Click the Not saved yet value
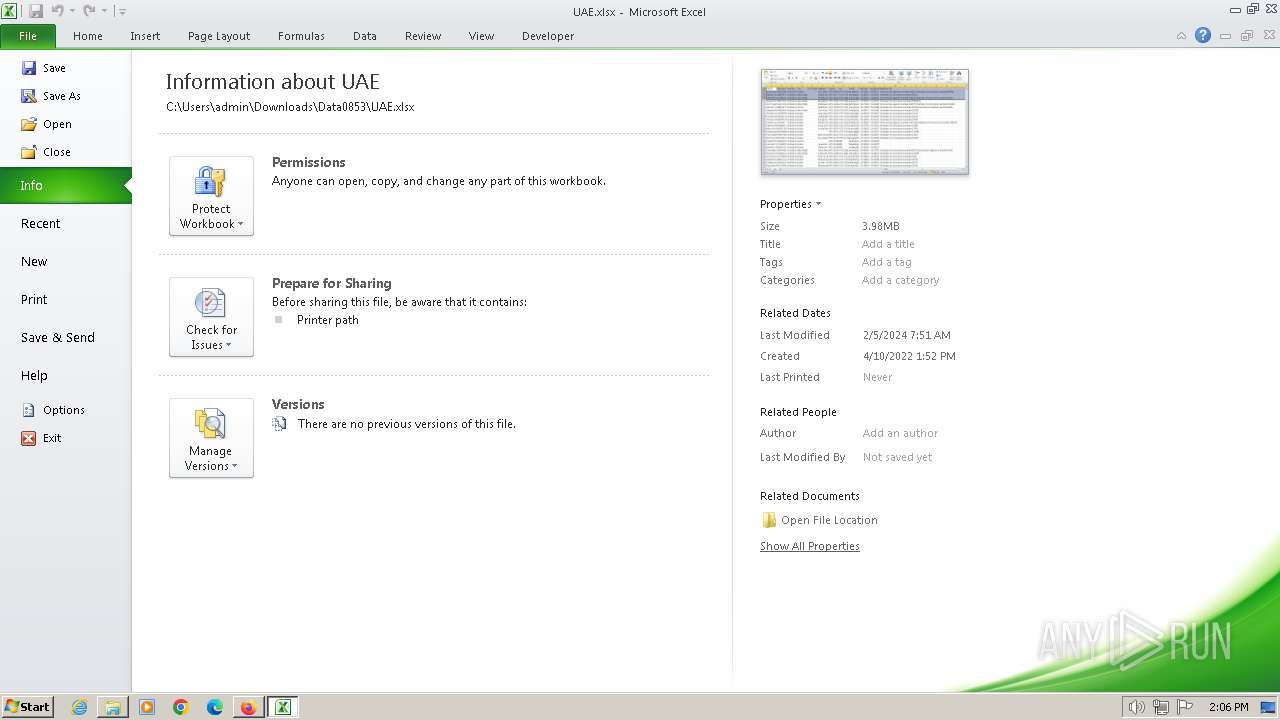The height and width of the screenshot is (720, 1280). [897, 457]
